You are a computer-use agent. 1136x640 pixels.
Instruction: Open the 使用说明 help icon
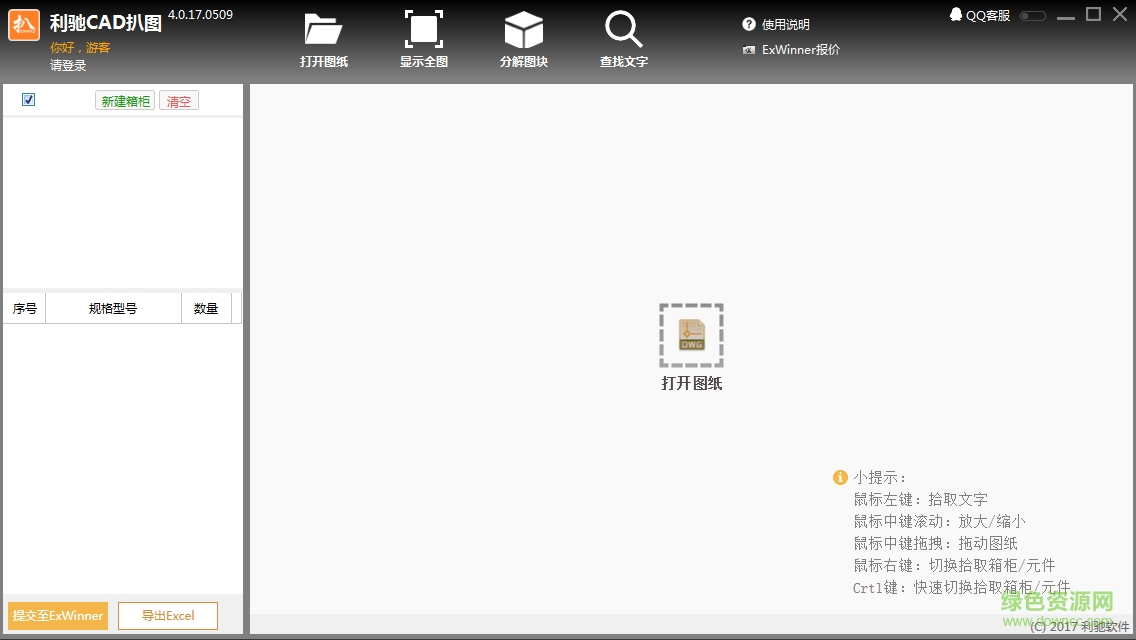[x=749, y=24]
